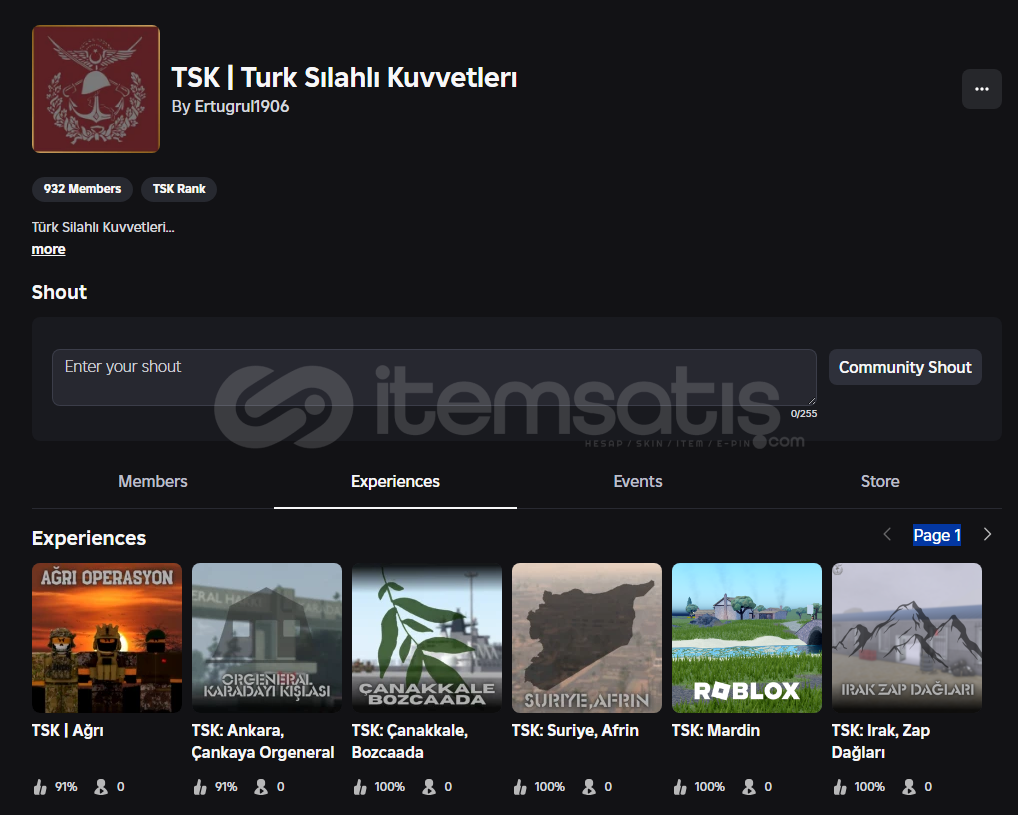Screen dimensions: 1018x815
Task: Click player count icon under TSK: Irak
Action: [x=909, y=787]
